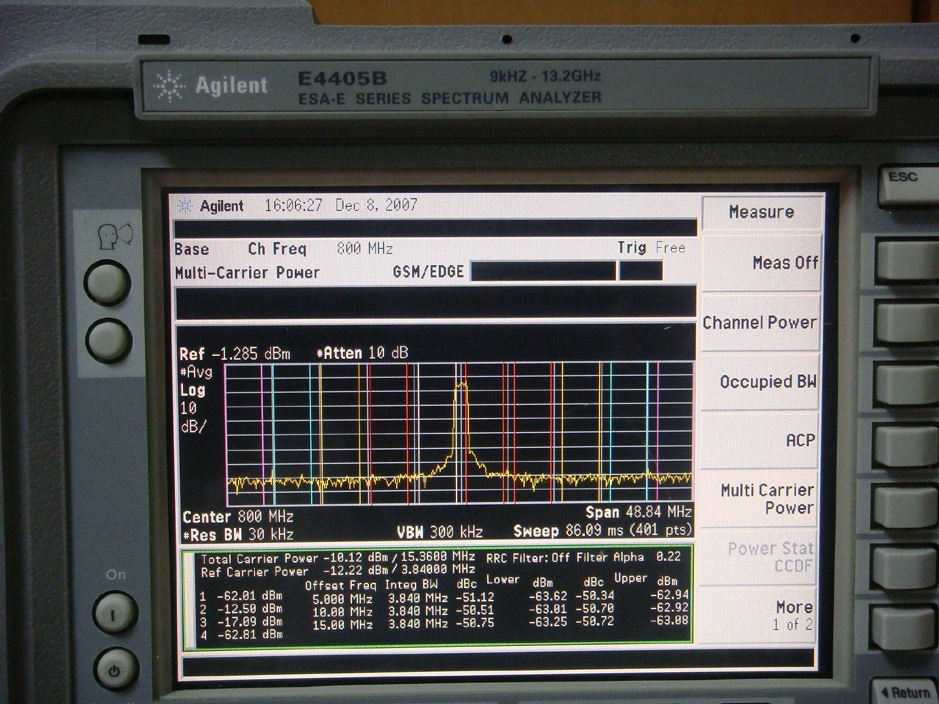Choose the Multi Carrier Power softkey label

(767, 499)
